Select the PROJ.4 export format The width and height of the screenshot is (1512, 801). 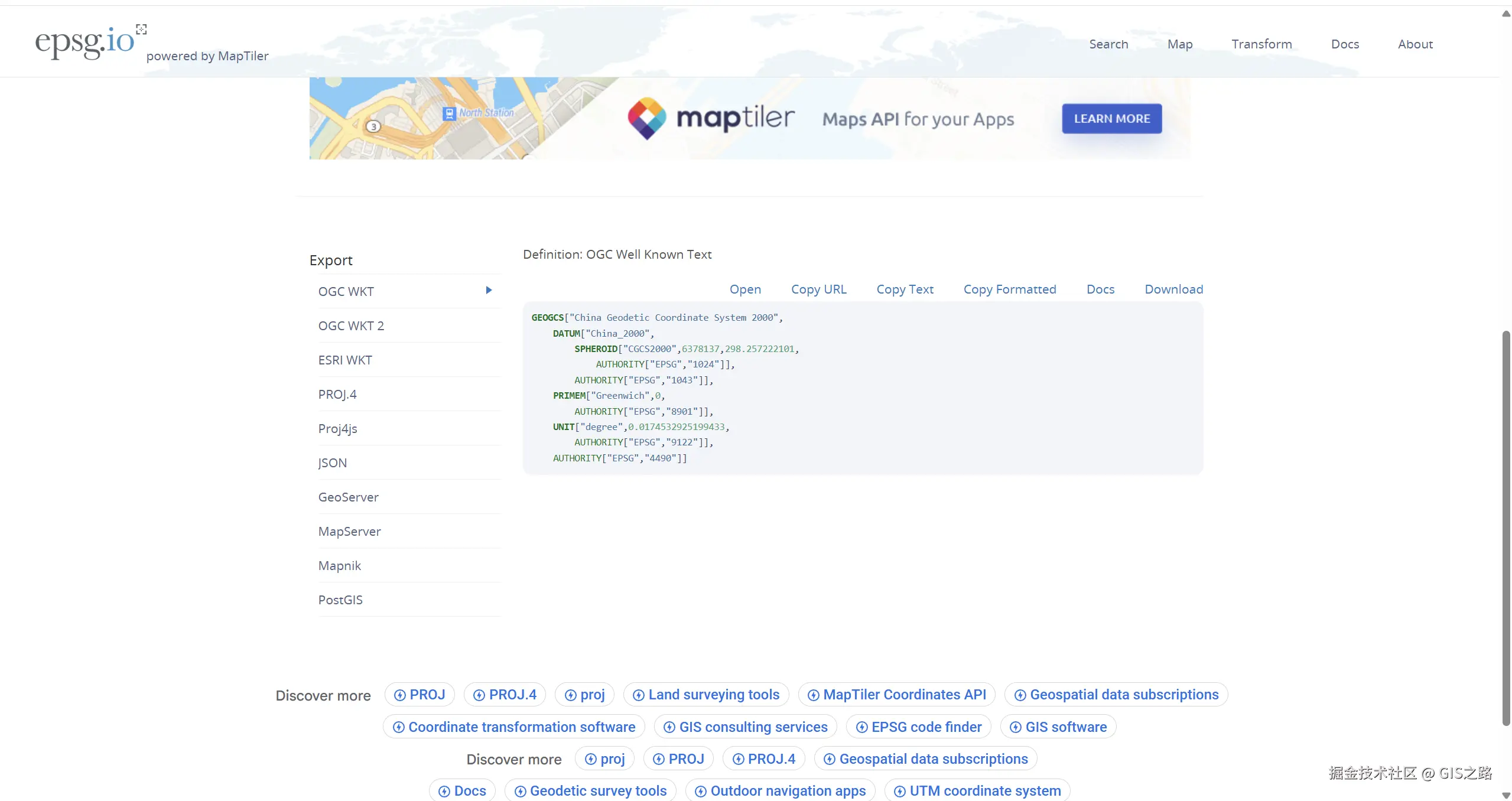pyautogui.click(x=337, y=394)
